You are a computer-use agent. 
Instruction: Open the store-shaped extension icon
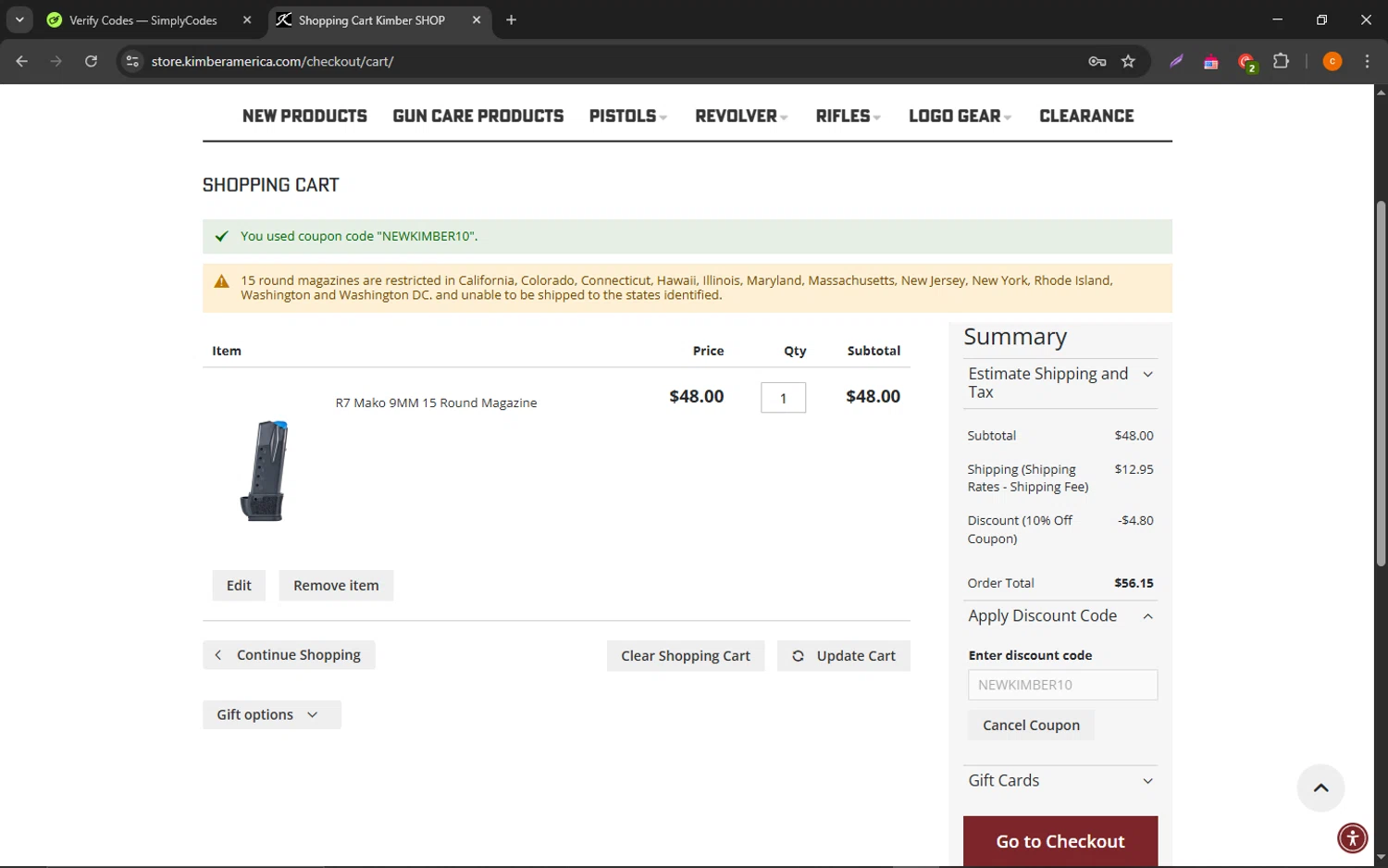1210,62
